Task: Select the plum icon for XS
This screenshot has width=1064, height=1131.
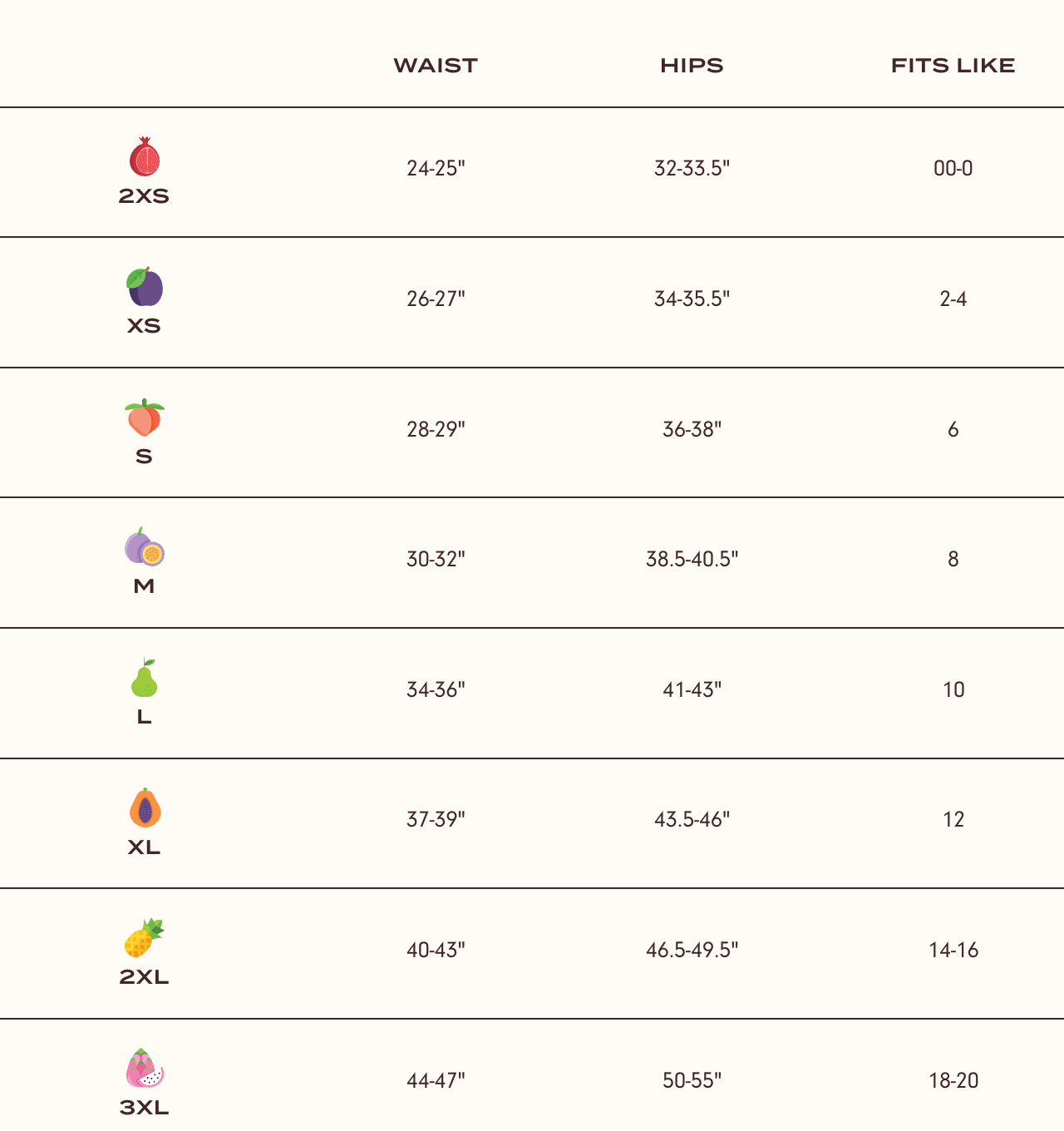Action: point(145,287)
